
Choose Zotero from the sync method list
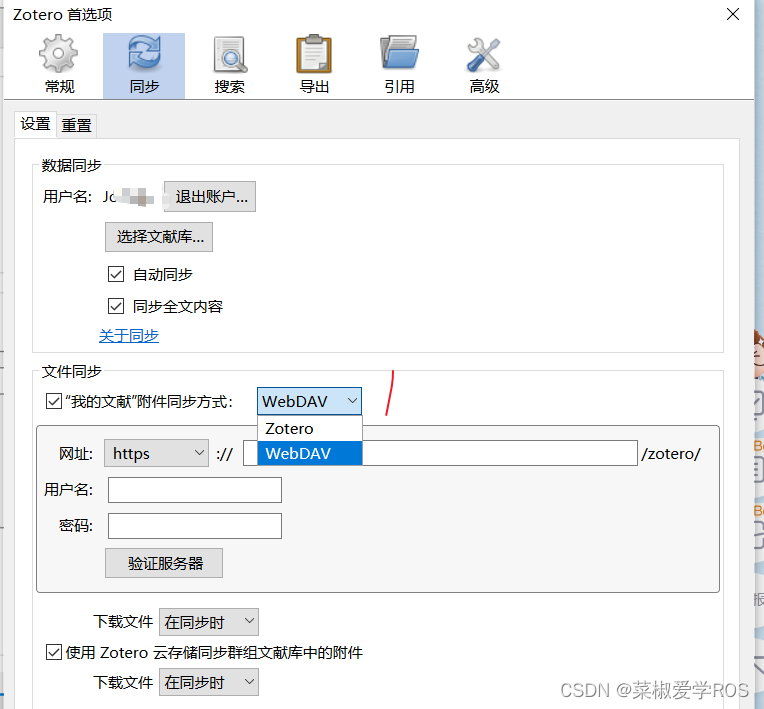[x=310, y=429]
